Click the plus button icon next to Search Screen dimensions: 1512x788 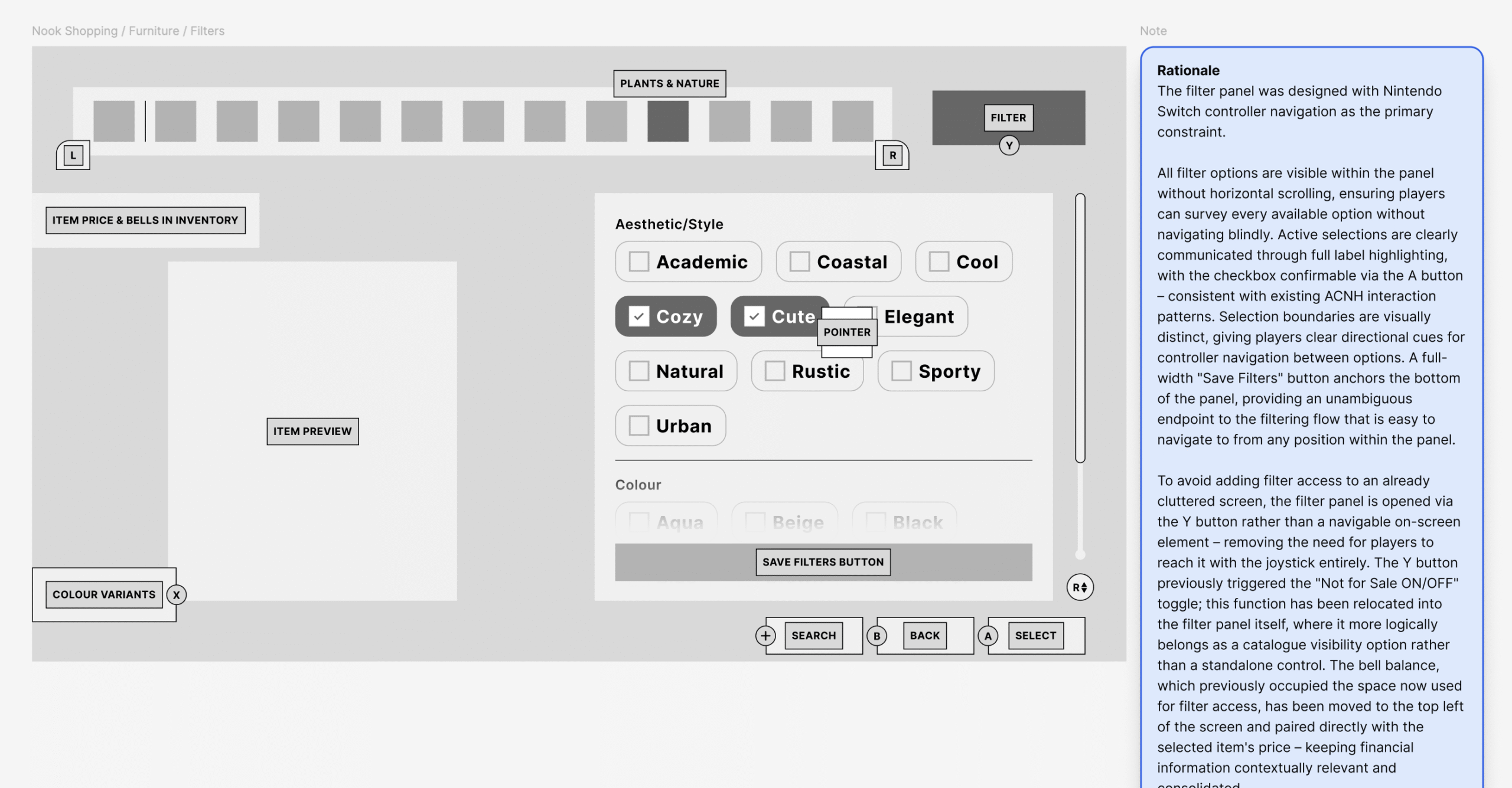coord(765,636)
